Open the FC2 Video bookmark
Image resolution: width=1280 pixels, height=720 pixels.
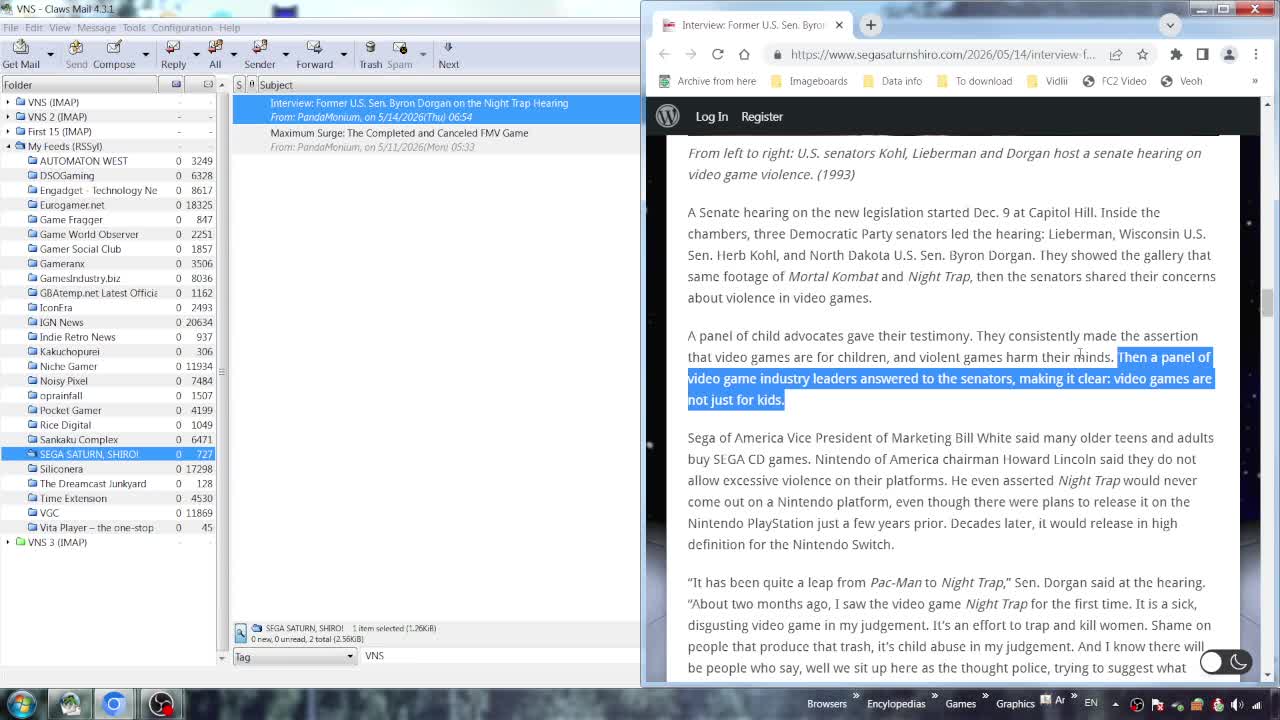coord(1114,81)
